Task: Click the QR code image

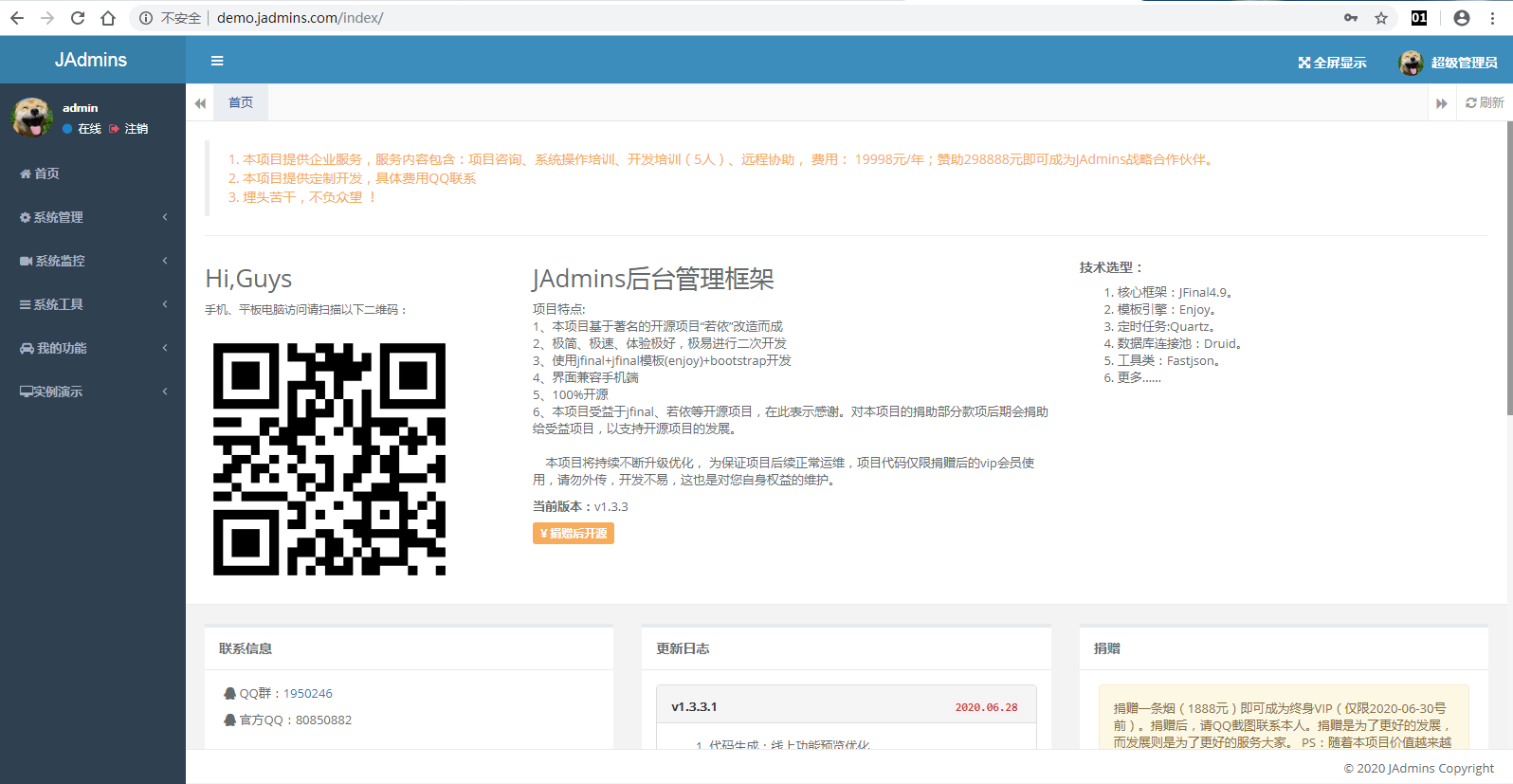Action: click(x=329, y=459)
